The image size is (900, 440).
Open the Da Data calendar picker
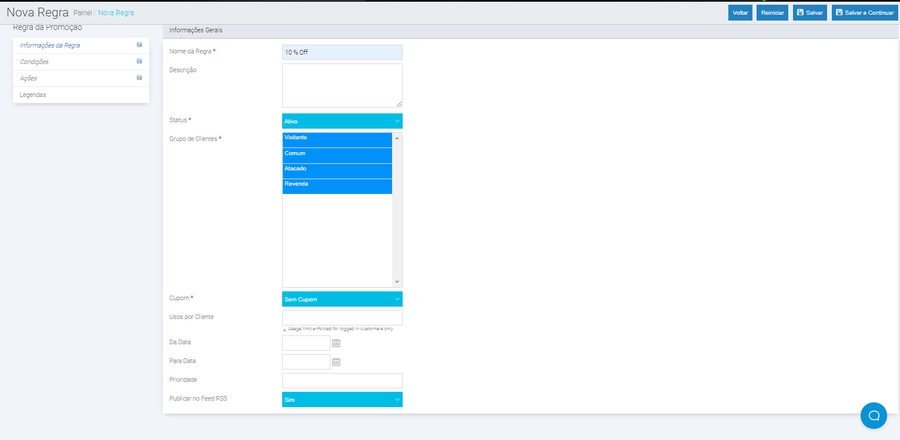[337, 343]
